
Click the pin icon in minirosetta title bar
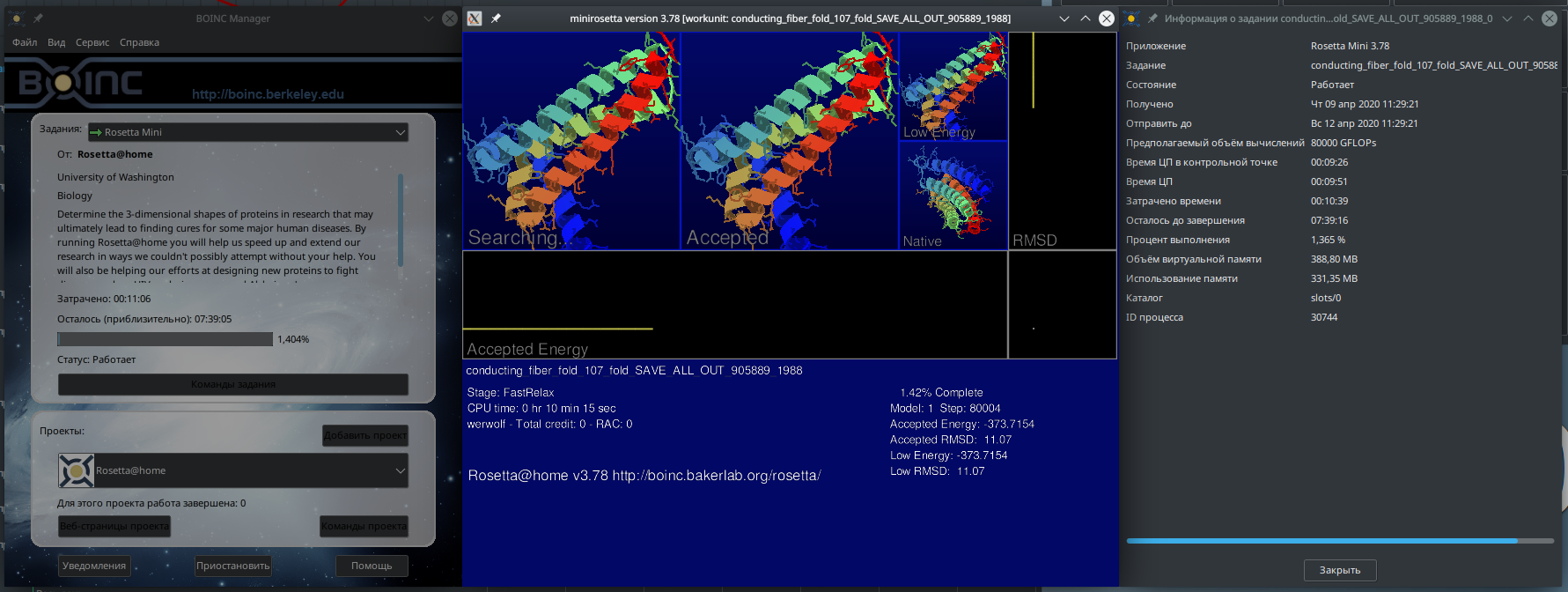coord(496,18)
